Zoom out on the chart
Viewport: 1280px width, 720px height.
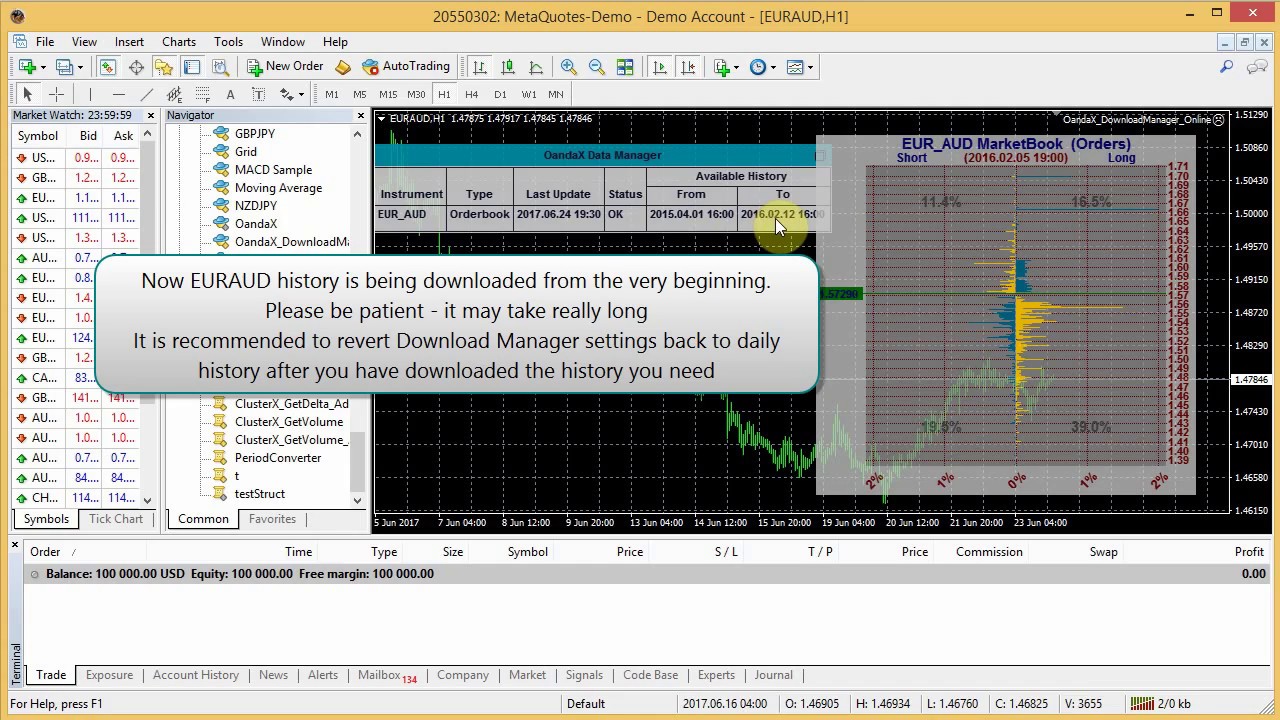point(596,67)
